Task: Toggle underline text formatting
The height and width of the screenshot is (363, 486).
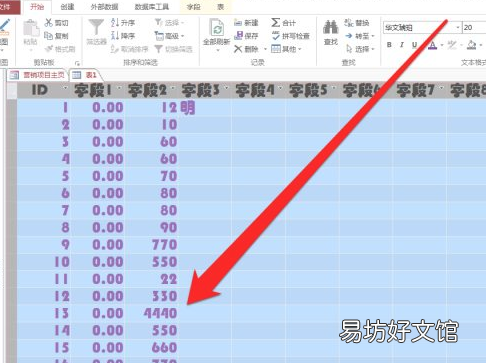Action: [x=414, y=45]
